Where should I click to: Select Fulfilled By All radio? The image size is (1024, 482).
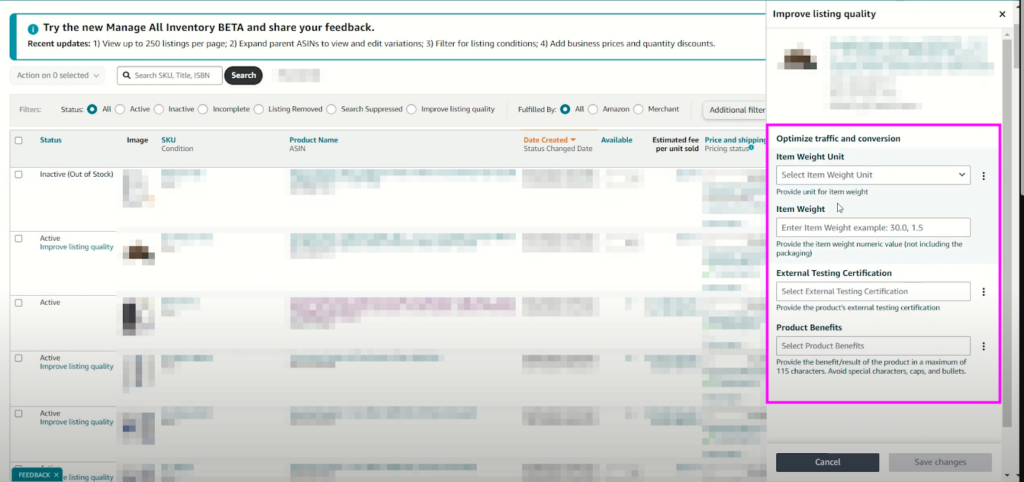point(565,109)
